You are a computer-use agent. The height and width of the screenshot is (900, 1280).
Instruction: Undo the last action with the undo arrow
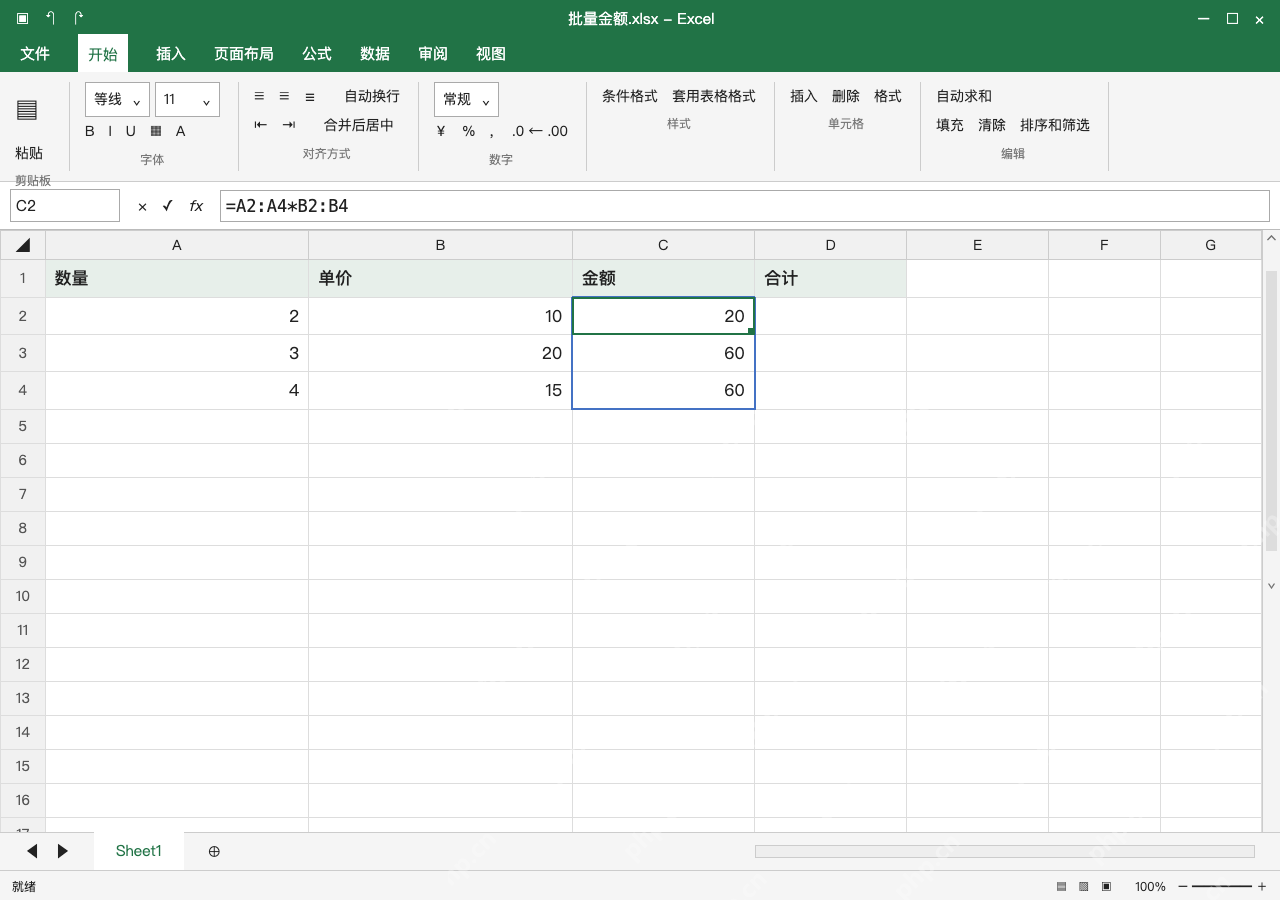pos(50,18)
